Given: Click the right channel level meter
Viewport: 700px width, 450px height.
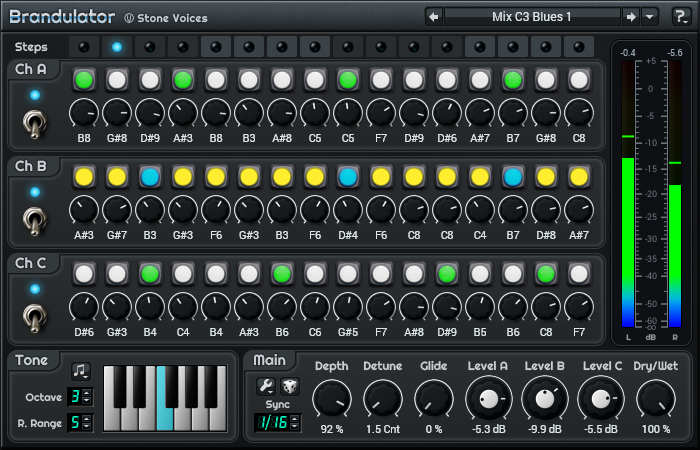Looking at the screenshot, I should click(675, 194).
